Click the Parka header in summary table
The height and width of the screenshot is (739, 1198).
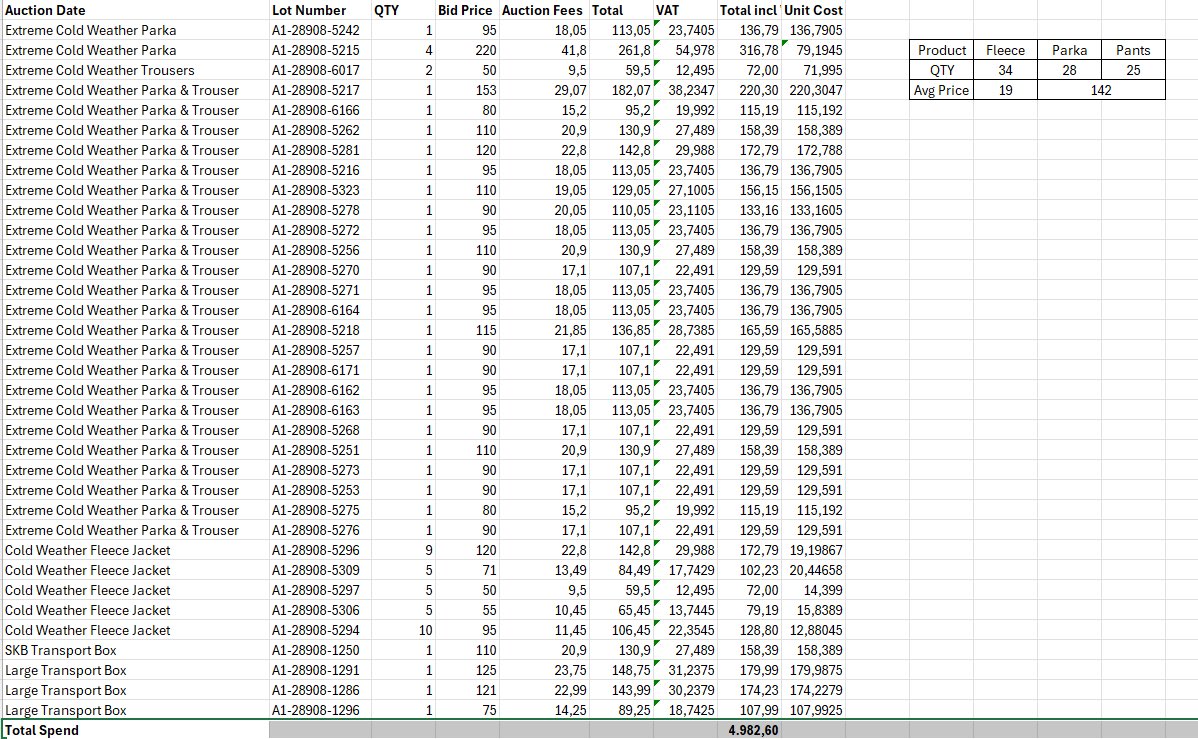1070,50
